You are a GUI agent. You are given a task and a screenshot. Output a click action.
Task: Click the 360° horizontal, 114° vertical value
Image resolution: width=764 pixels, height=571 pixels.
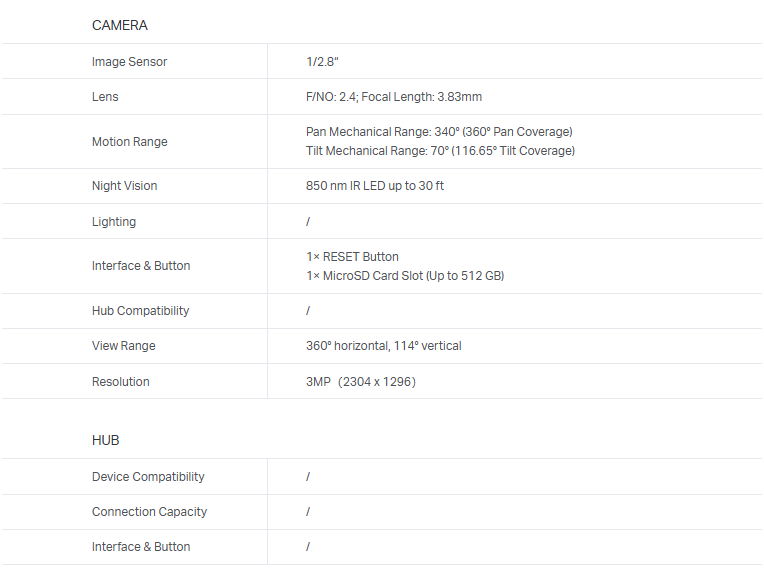[384, 346]
